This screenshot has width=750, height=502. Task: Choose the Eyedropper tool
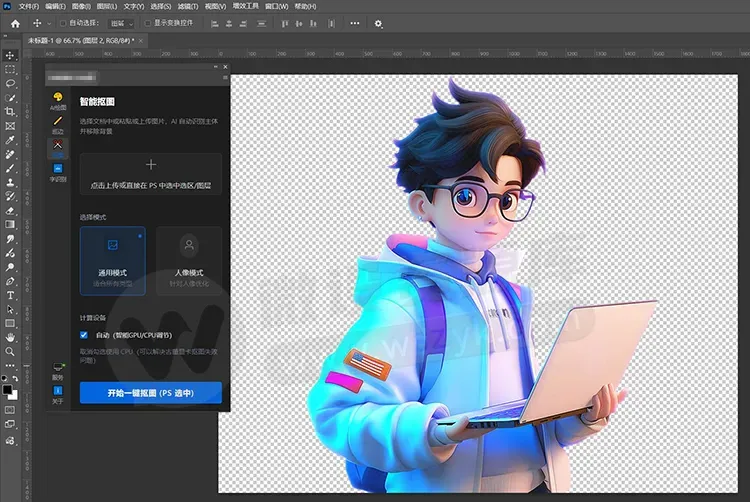click(x=10, y=140)
